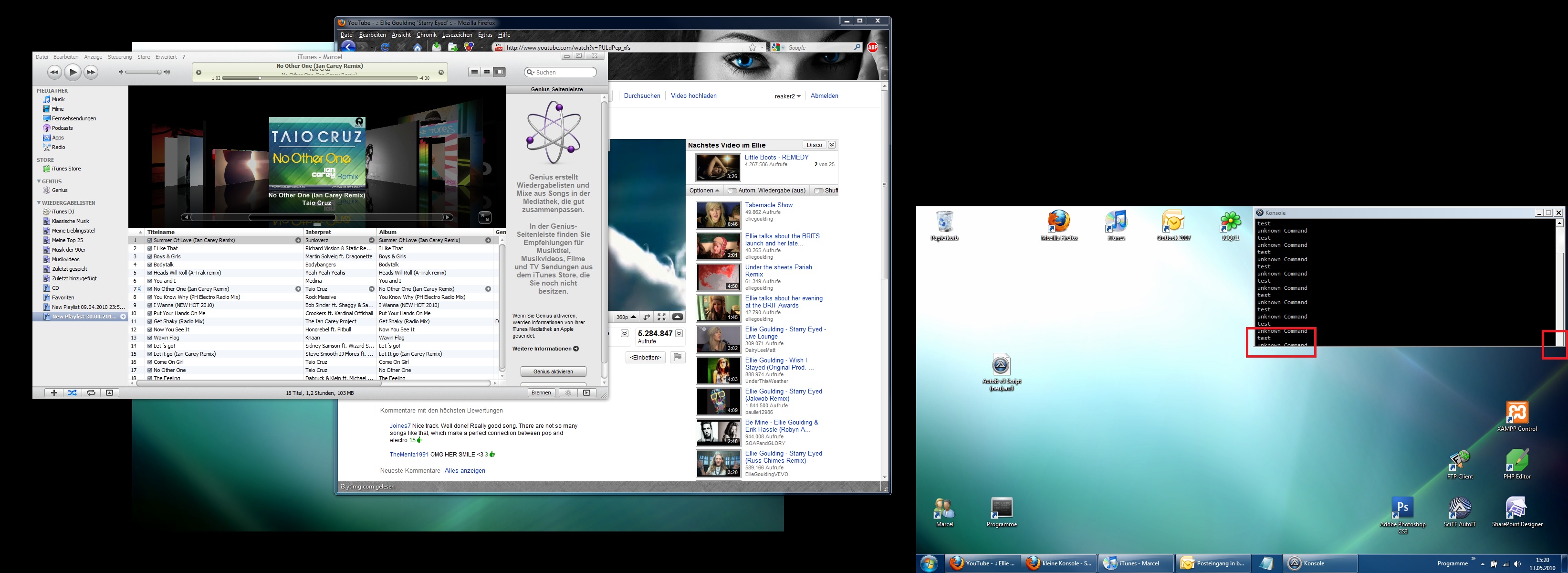Click the iTunes volume slider
The image size is (1568, 573).
click(143, 73)
